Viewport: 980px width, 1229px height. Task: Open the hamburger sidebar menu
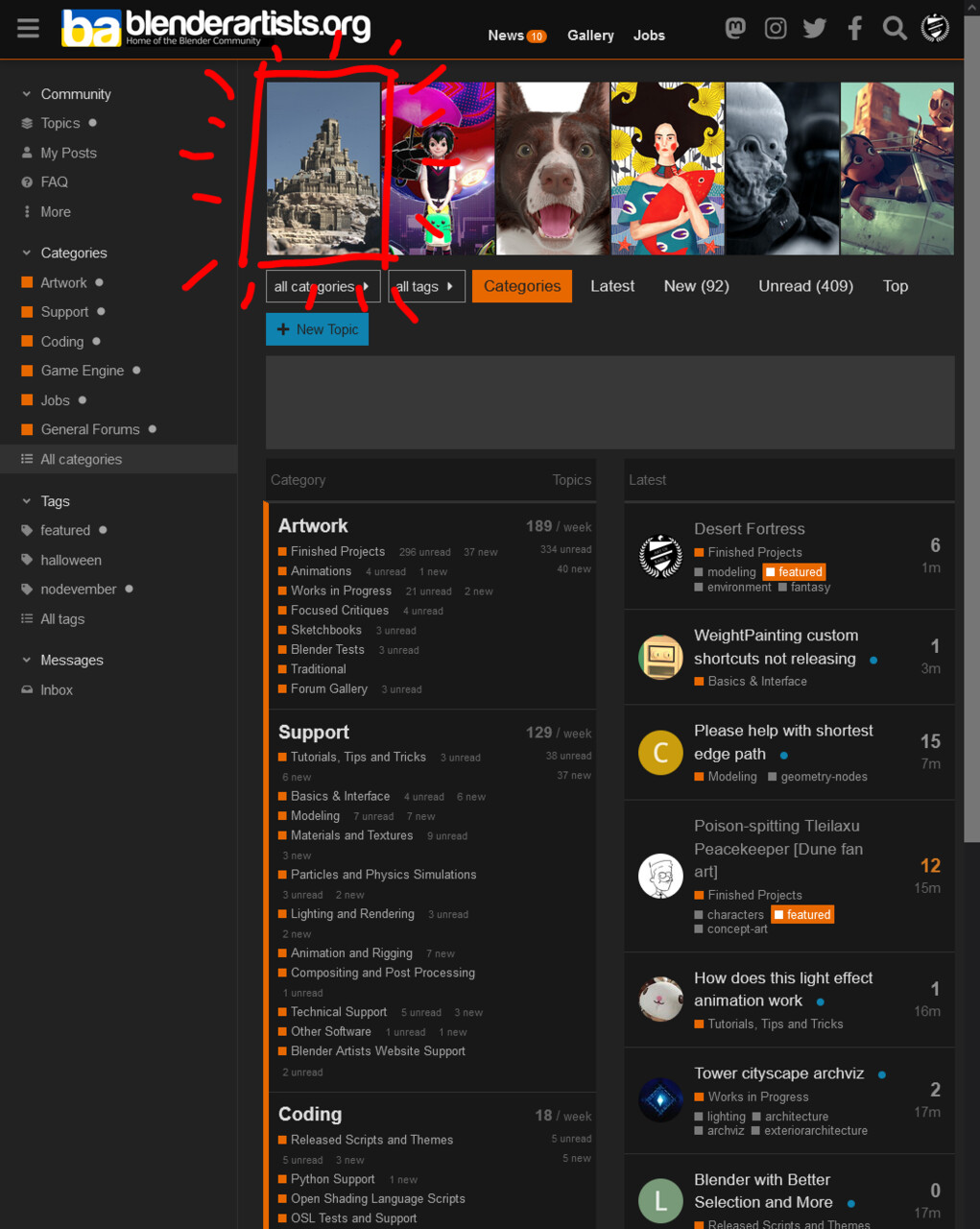28,28
